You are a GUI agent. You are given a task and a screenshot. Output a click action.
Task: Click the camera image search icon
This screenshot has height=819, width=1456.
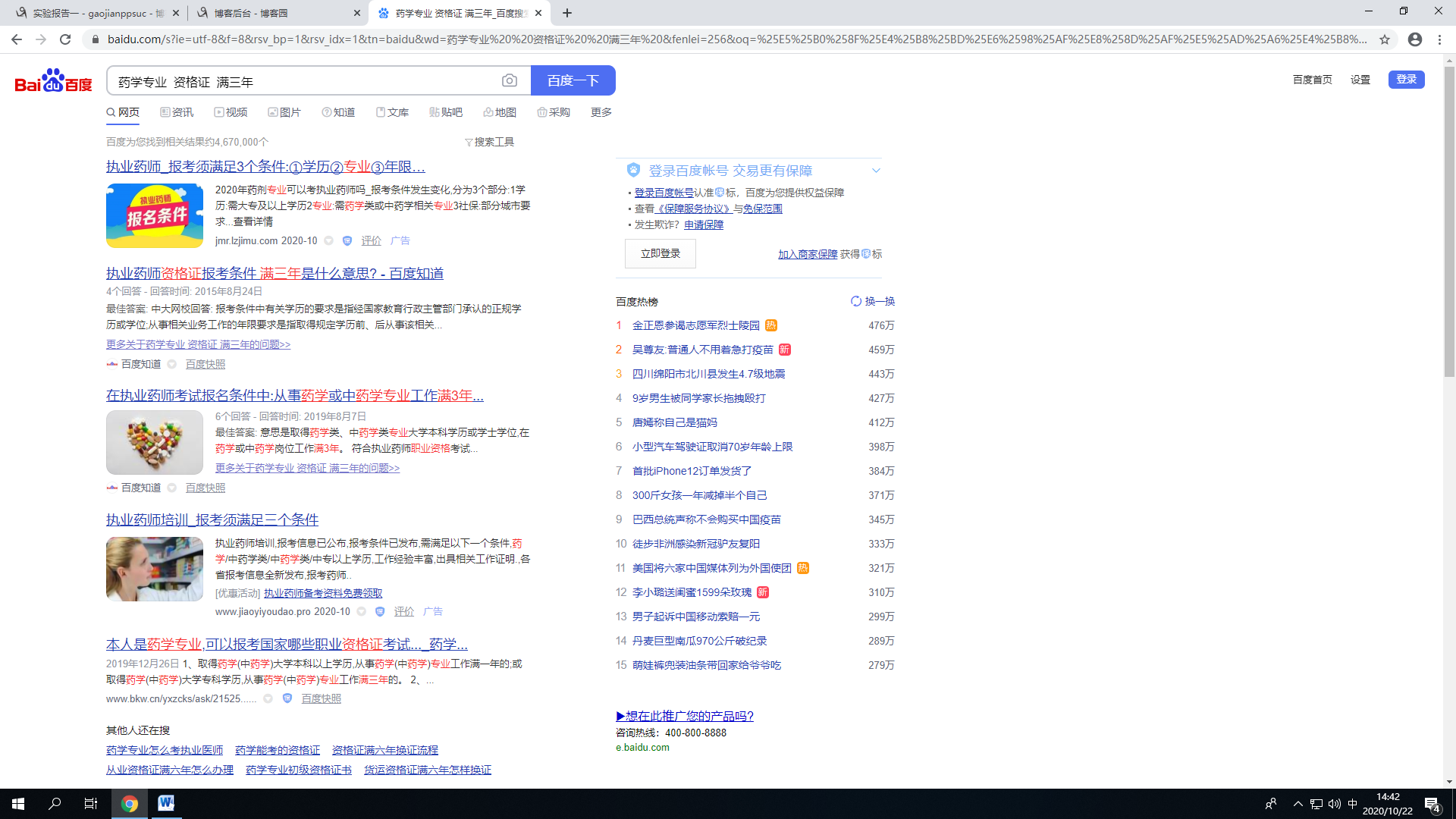[x=510, y=80]
